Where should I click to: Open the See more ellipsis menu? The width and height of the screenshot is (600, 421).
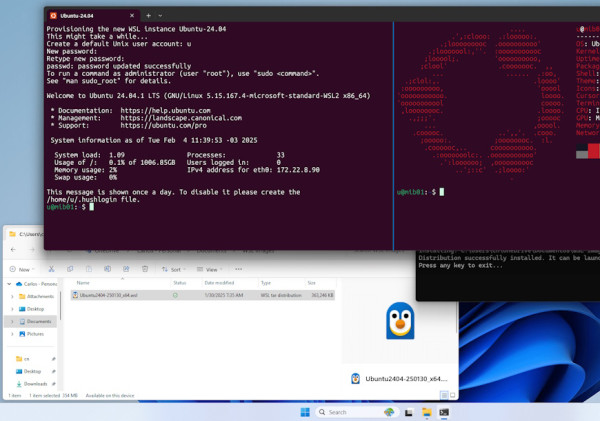pos(239,269)
